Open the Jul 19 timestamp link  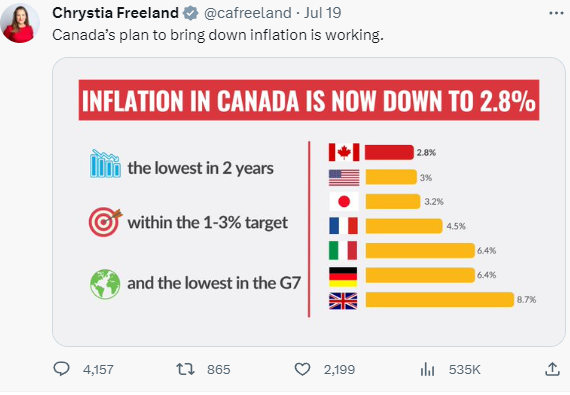coord(323,13)
